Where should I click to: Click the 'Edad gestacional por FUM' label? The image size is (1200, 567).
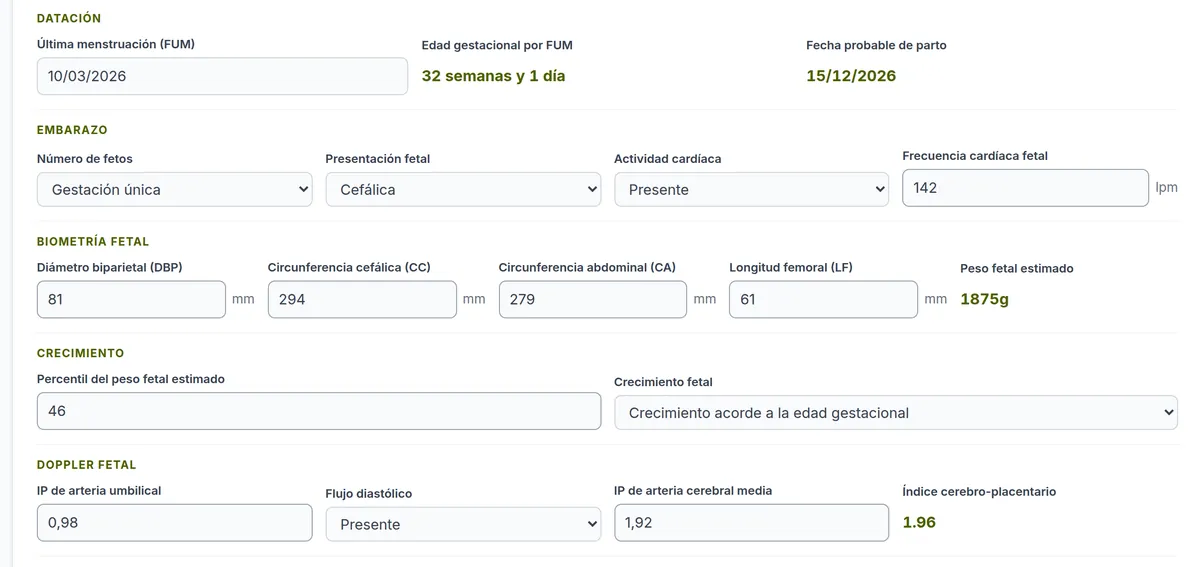(x=497, y=45)
